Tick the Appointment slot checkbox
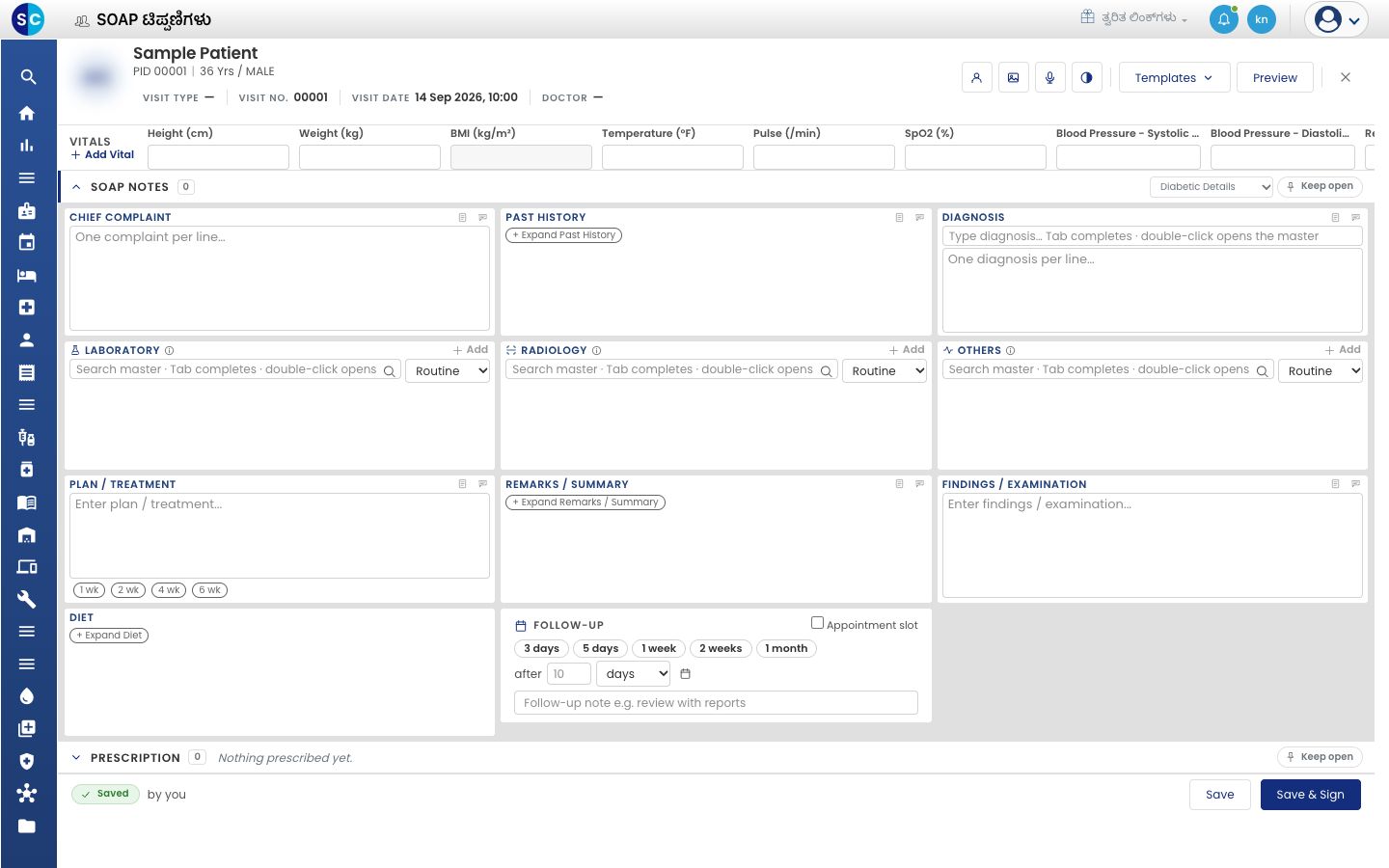1389x868 pixels. coord(817,623)
